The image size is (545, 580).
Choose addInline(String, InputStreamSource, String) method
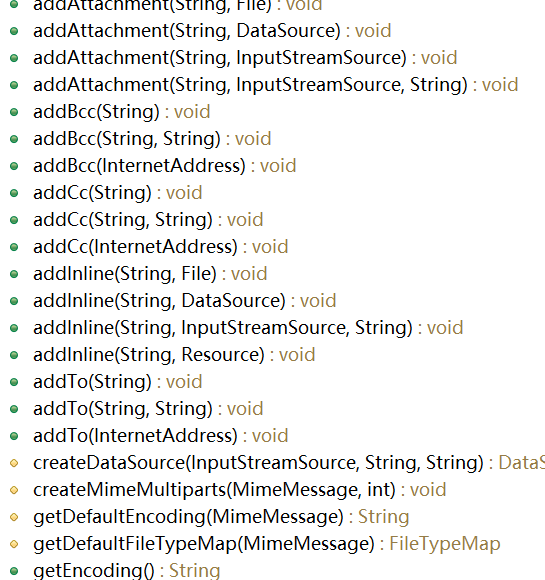pos(248,328)
